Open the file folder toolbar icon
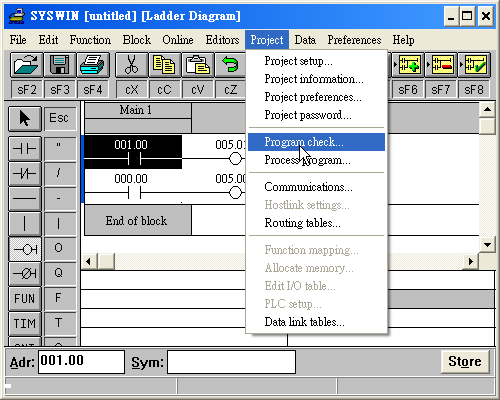The image size is (500, 400). click(26, 64)
